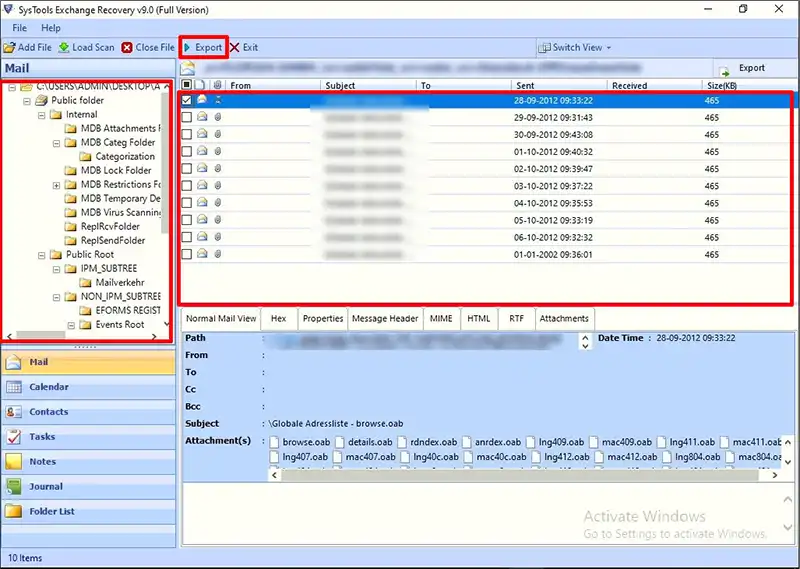Click the Add File toolbar icon

(x=9, y=47)
